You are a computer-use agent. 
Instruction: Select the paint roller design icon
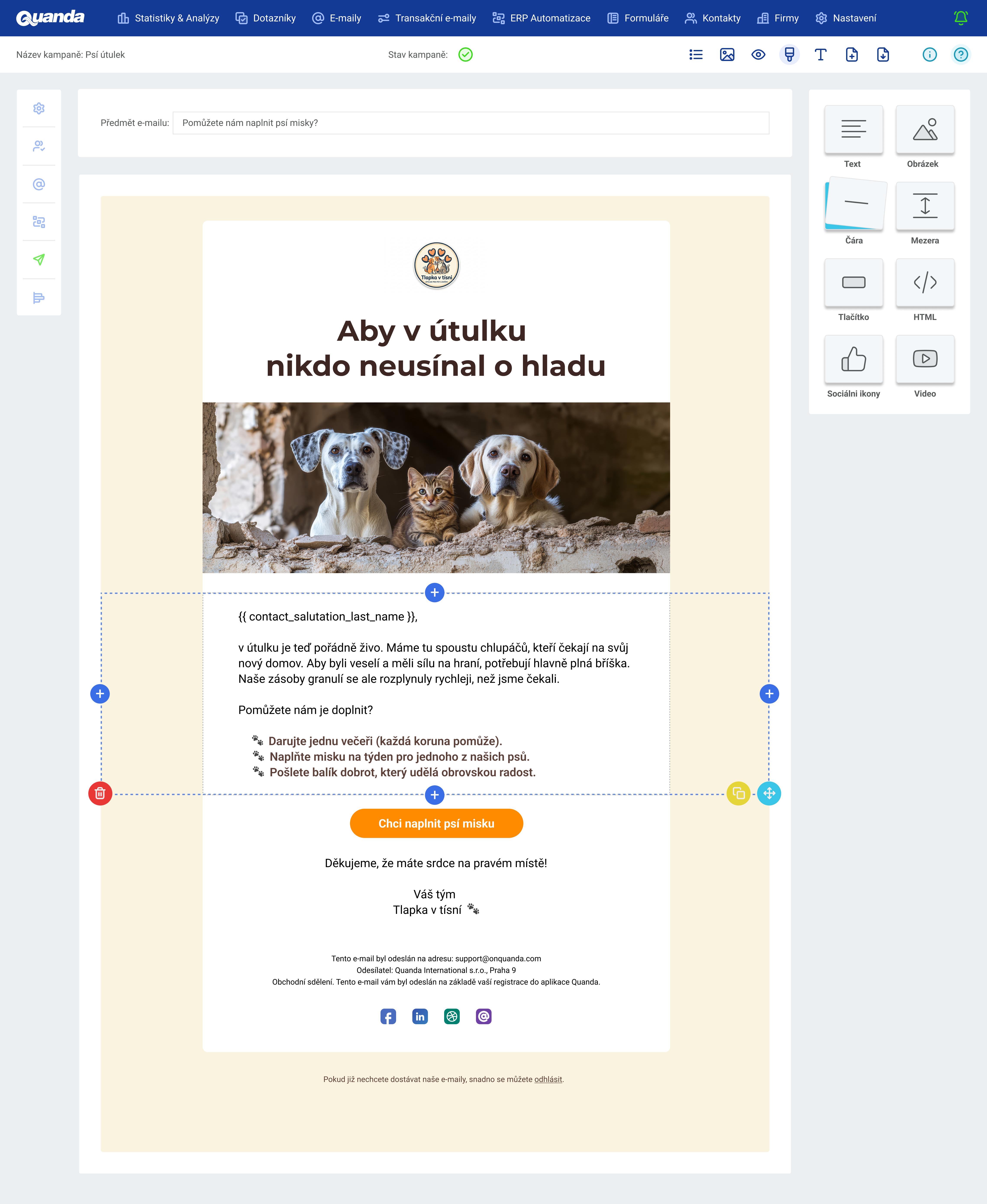789,55
